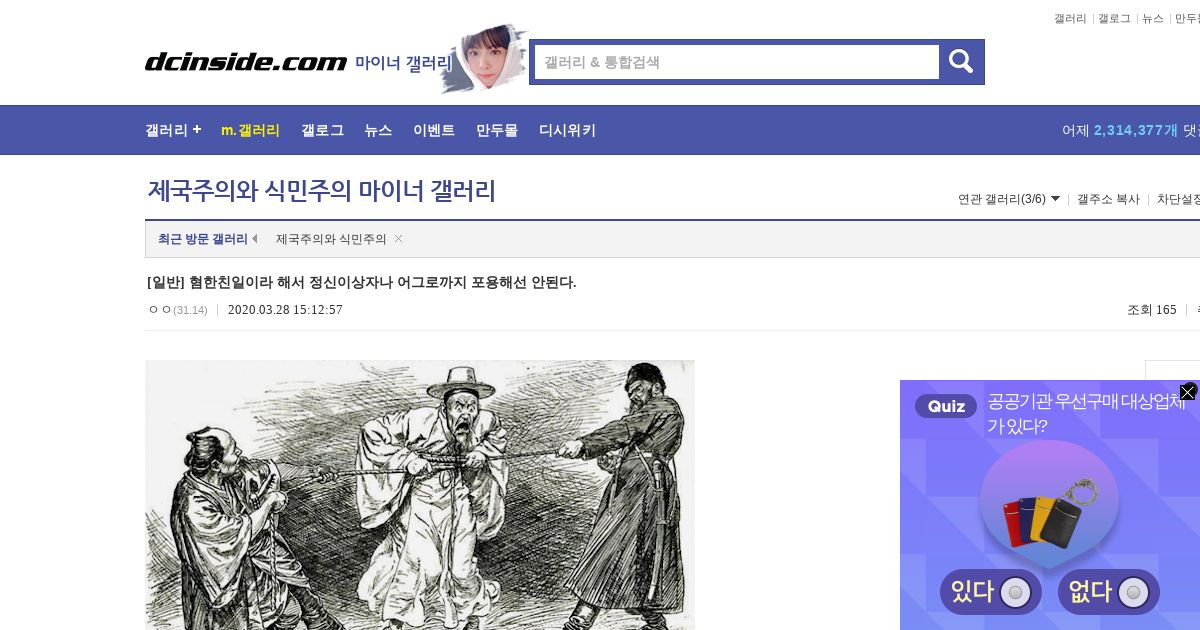
Task: Collapse the 최근 방문 갤러리 arrow
Action: 254,239
